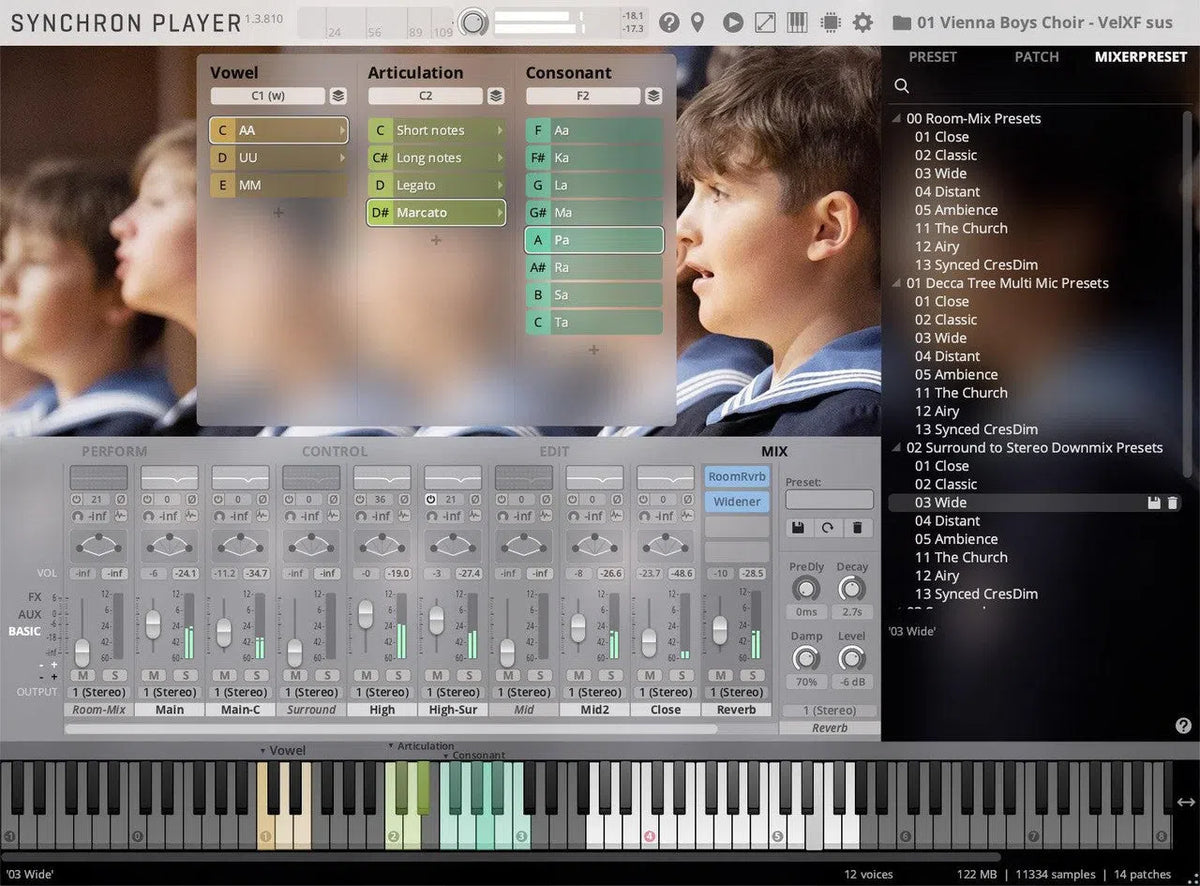Solo the High mixer channel
The height and width of the screenshot is (886, 1200).
point(398,675)
